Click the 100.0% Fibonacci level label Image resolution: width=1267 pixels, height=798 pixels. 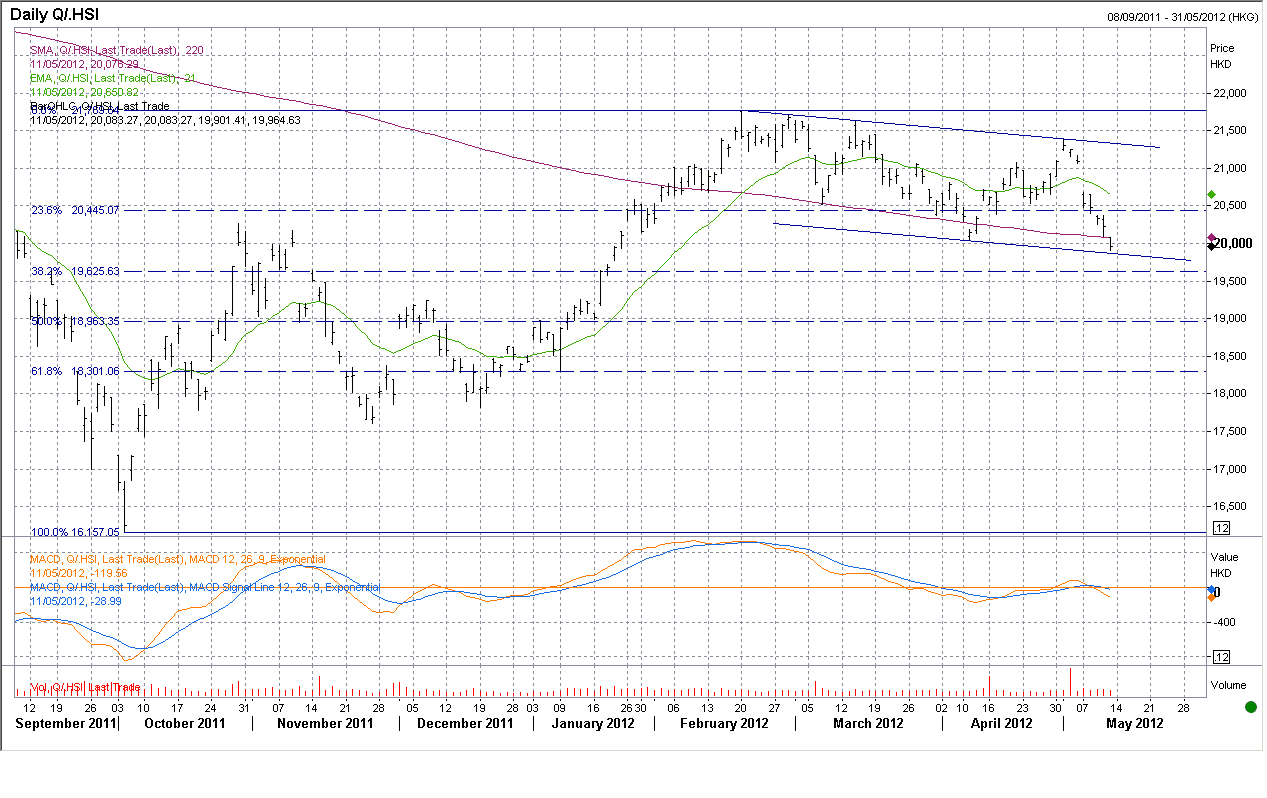pyautogui.click(x=75, y=532)
